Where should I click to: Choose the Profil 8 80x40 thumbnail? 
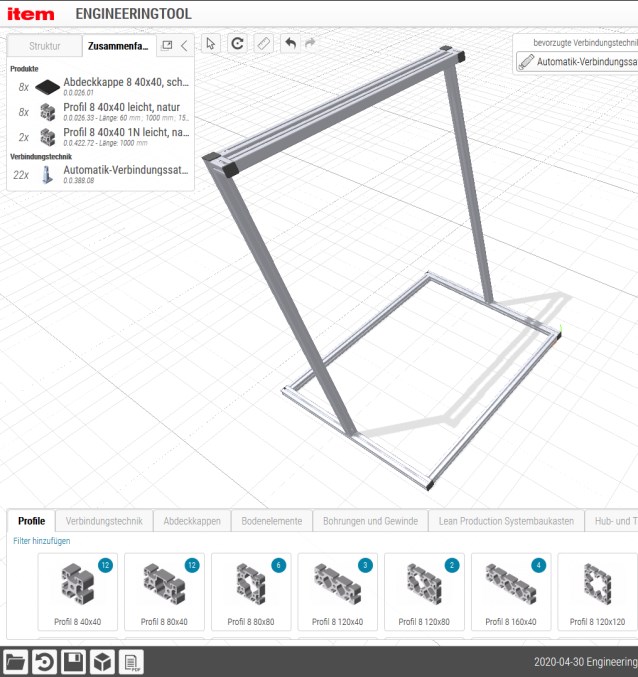pos(164,592)
